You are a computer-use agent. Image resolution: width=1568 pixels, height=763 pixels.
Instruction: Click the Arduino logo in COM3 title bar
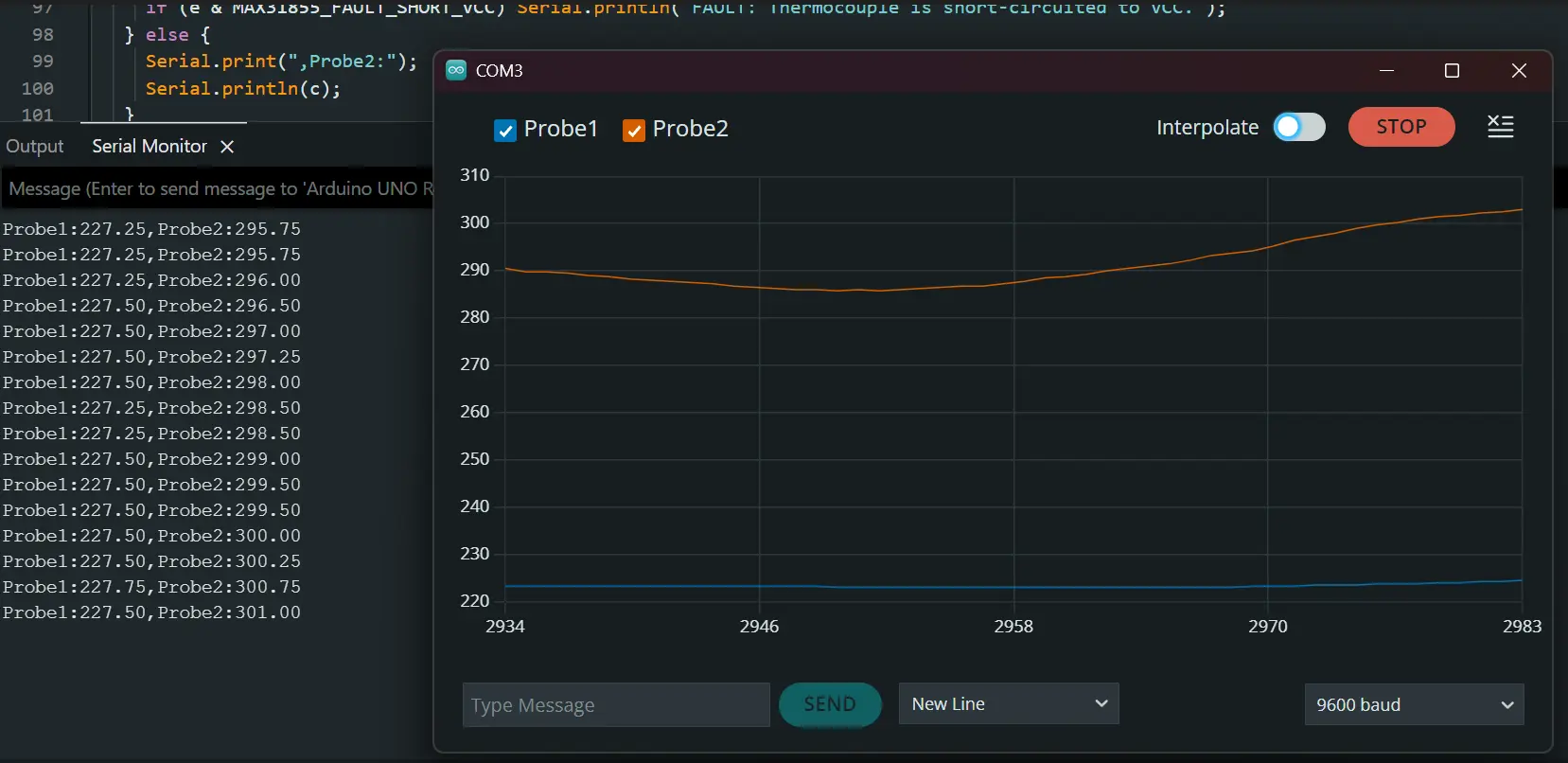point(456,70)
